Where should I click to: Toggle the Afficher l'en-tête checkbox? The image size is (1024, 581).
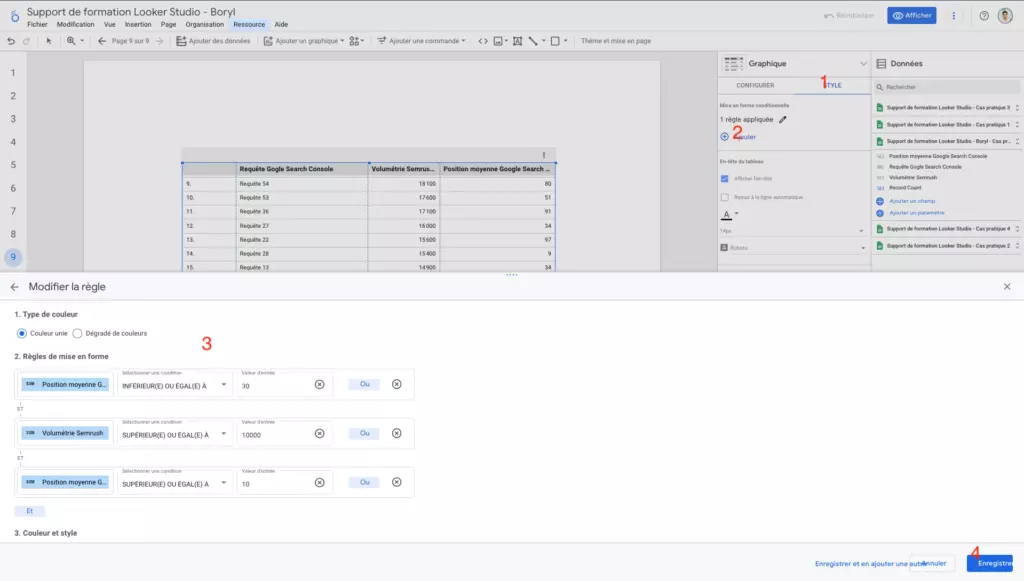(x=724, y=179)
